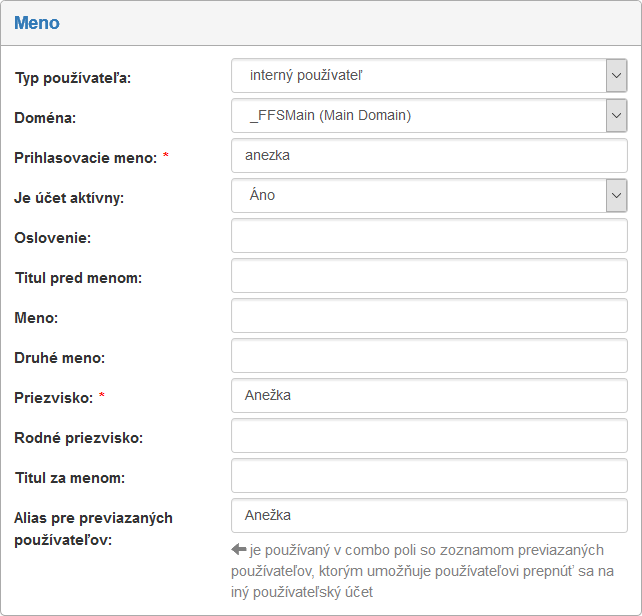This screenshot has height=616, width=642.
Task: Select the Rodné priezvisko input box
Action: (429, 435)
